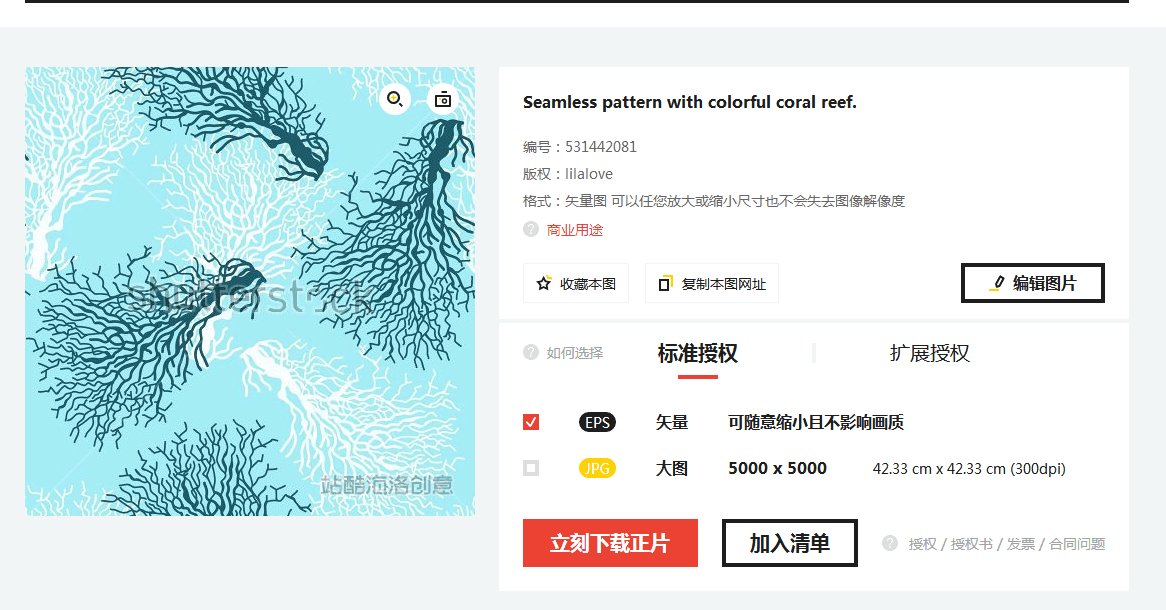
Task: Click the coral reef pattern preview image
Action: point(250,292)
